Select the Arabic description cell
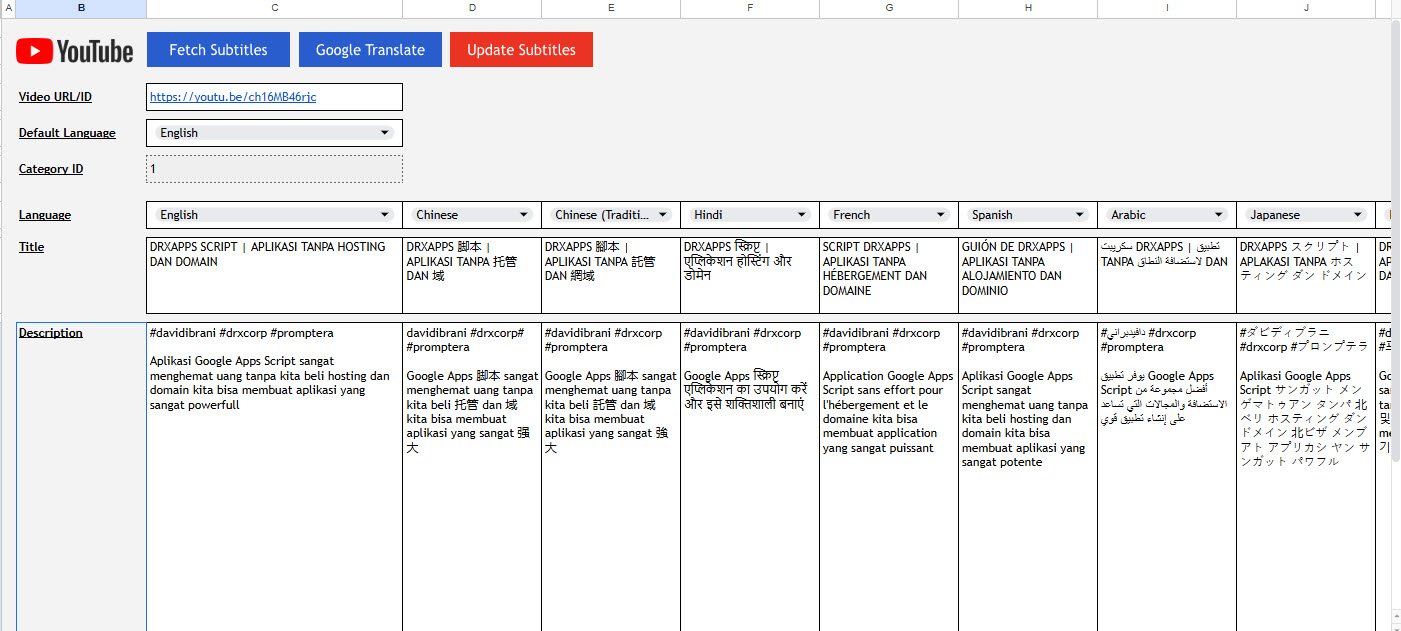1401x631 pixels. pyautogui.click(x=1167, y=477)
